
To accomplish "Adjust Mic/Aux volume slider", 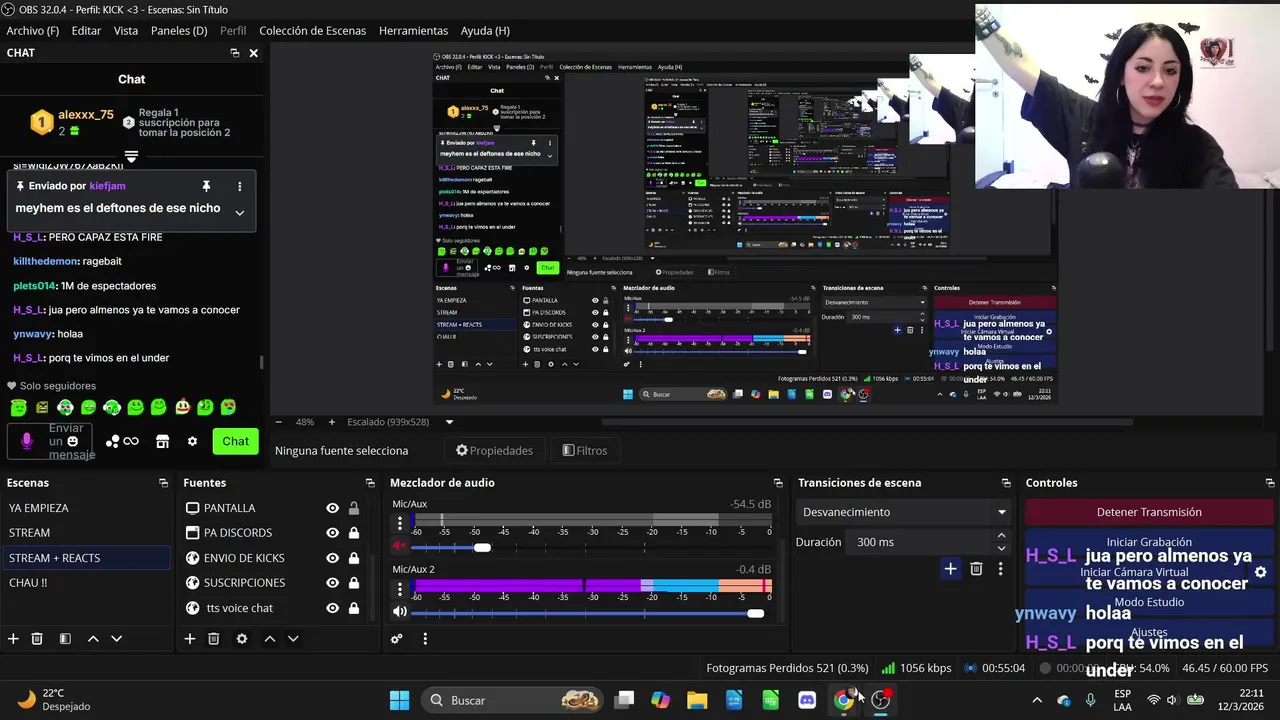I will coord(482,547).
